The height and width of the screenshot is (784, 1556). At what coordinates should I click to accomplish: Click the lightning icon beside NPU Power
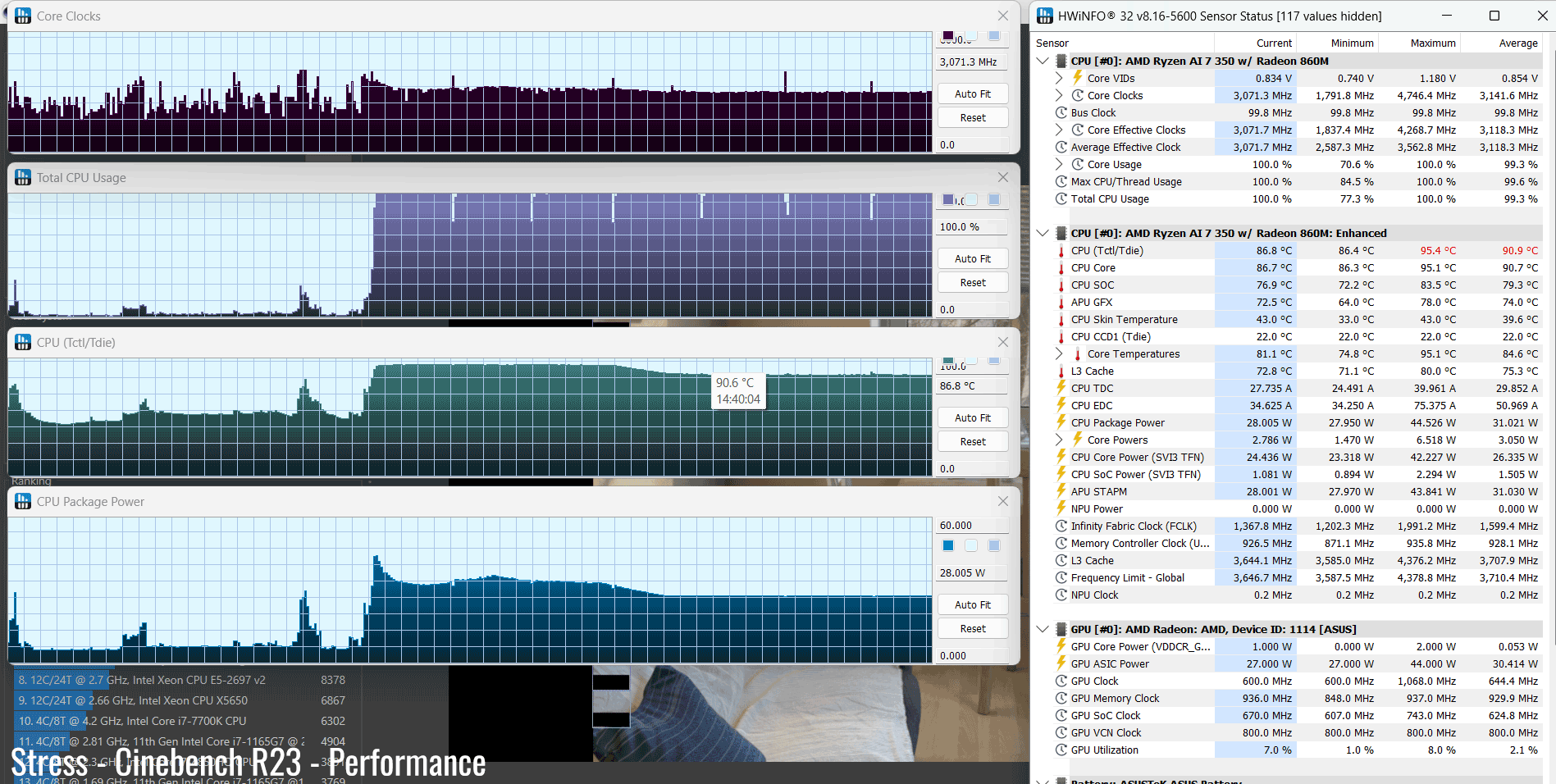tap(1061, 508)
